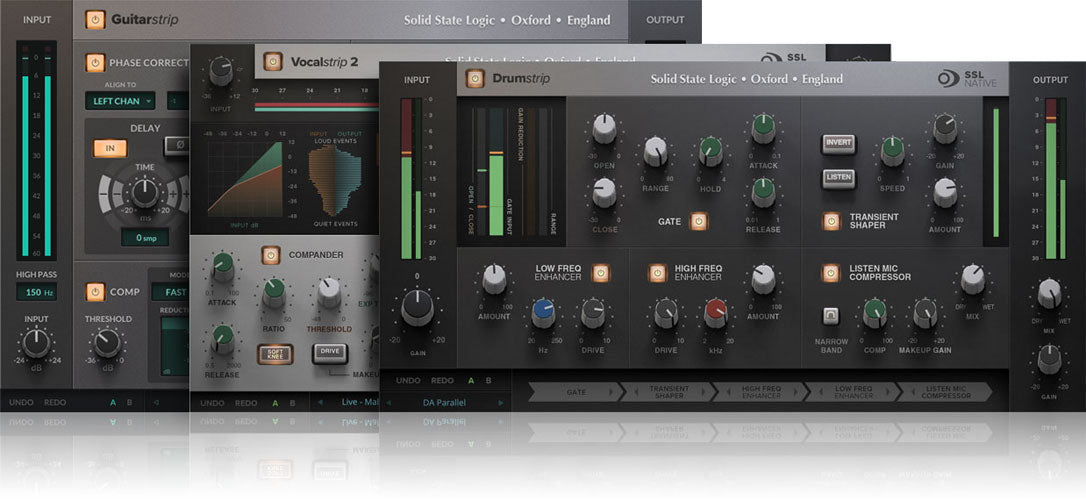Click right arrow on Low Freq Enhancer order block
Viewport: 1086px width, 500px height.
click(x=889, y=392)
